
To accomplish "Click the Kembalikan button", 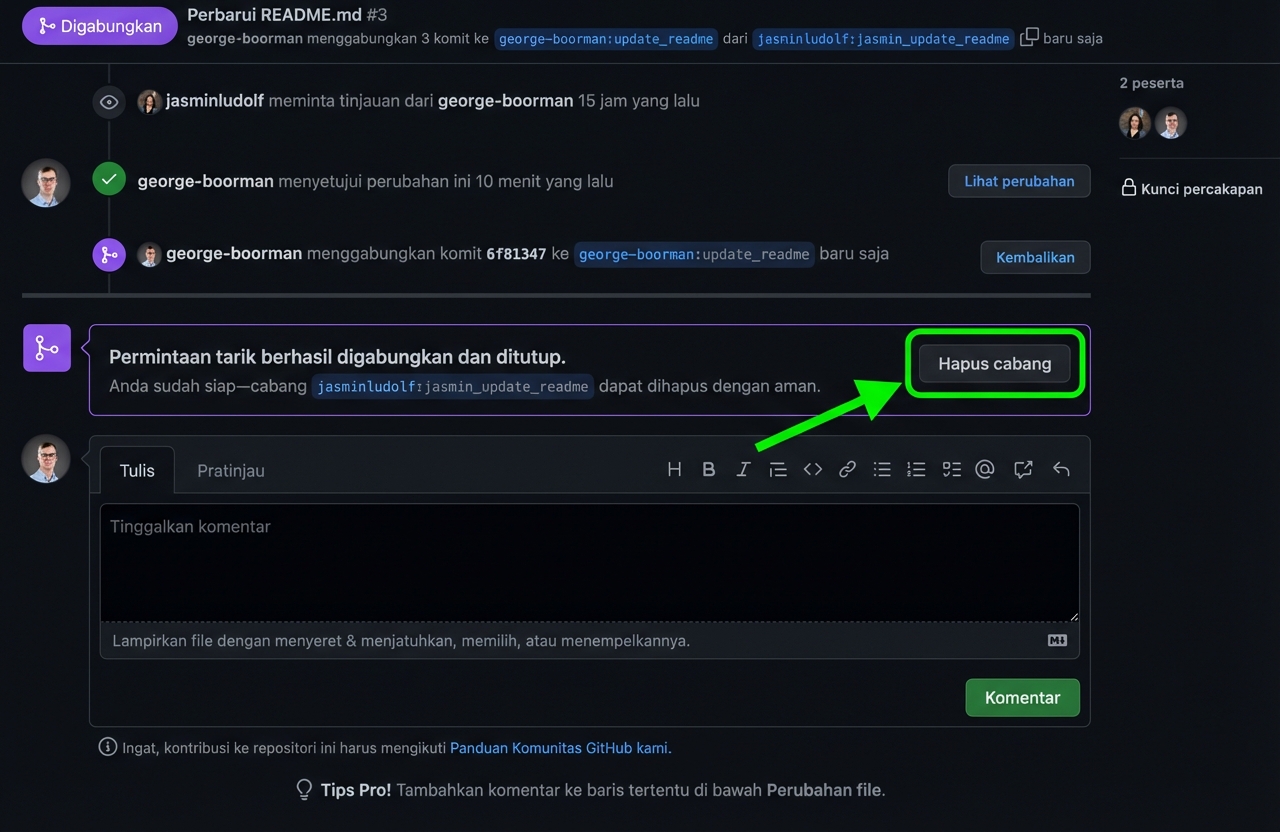I will 1035,257.
